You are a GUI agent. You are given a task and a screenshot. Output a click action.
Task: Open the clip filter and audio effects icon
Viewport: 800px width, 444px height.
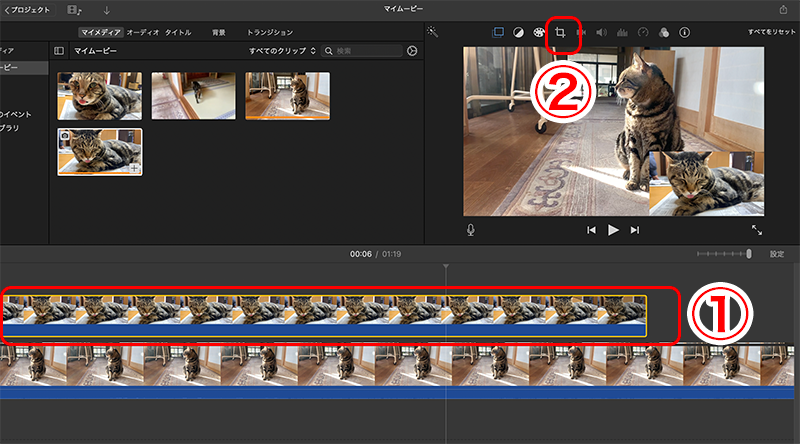(663, 32)
